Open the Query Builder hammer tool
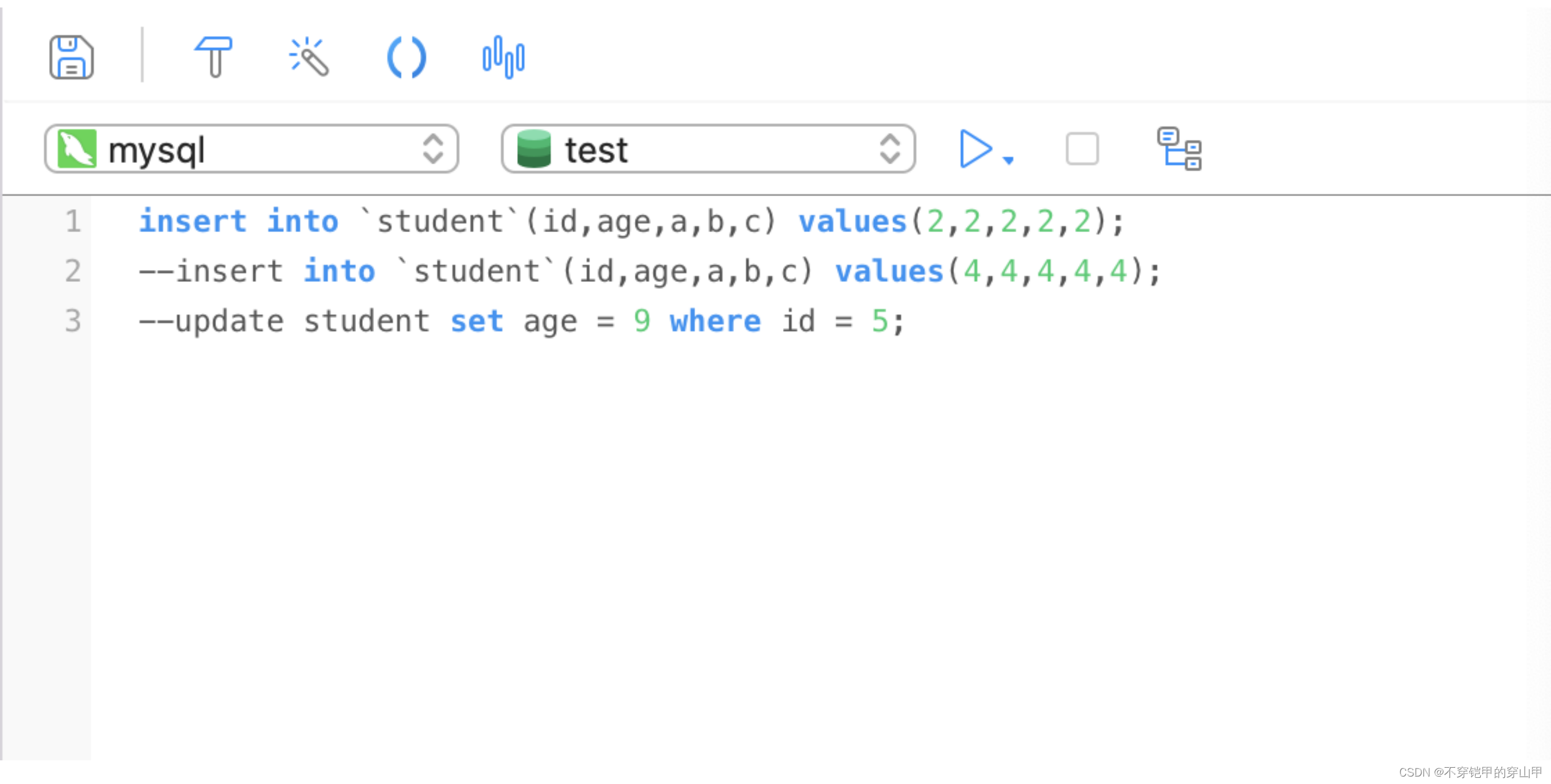 tap(213, 57)
